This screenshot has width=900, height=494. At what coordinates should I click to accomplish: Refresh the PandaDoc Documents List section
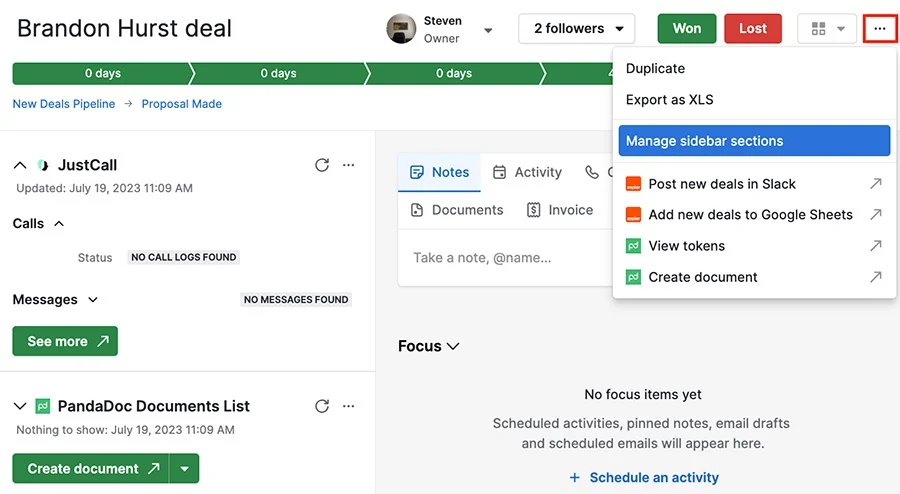[322, 406]
